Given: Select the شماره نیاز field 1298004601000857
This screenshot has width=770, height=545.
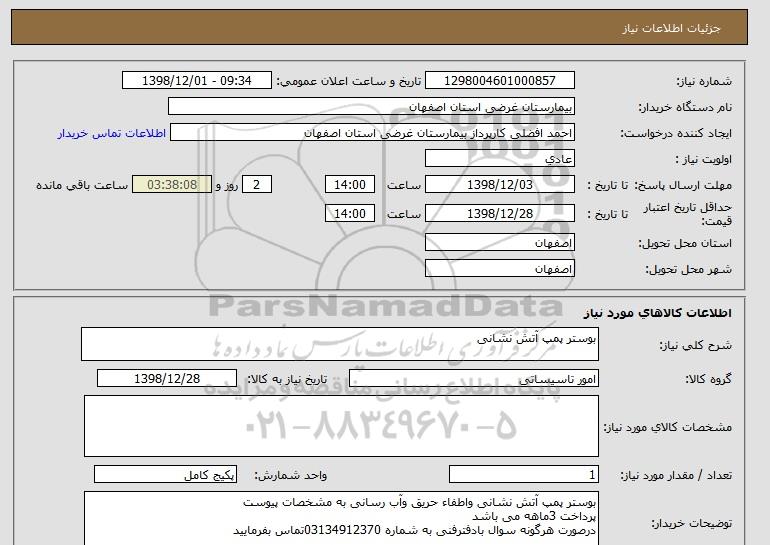Looking at the screenshot, I should tap(499, 81).
